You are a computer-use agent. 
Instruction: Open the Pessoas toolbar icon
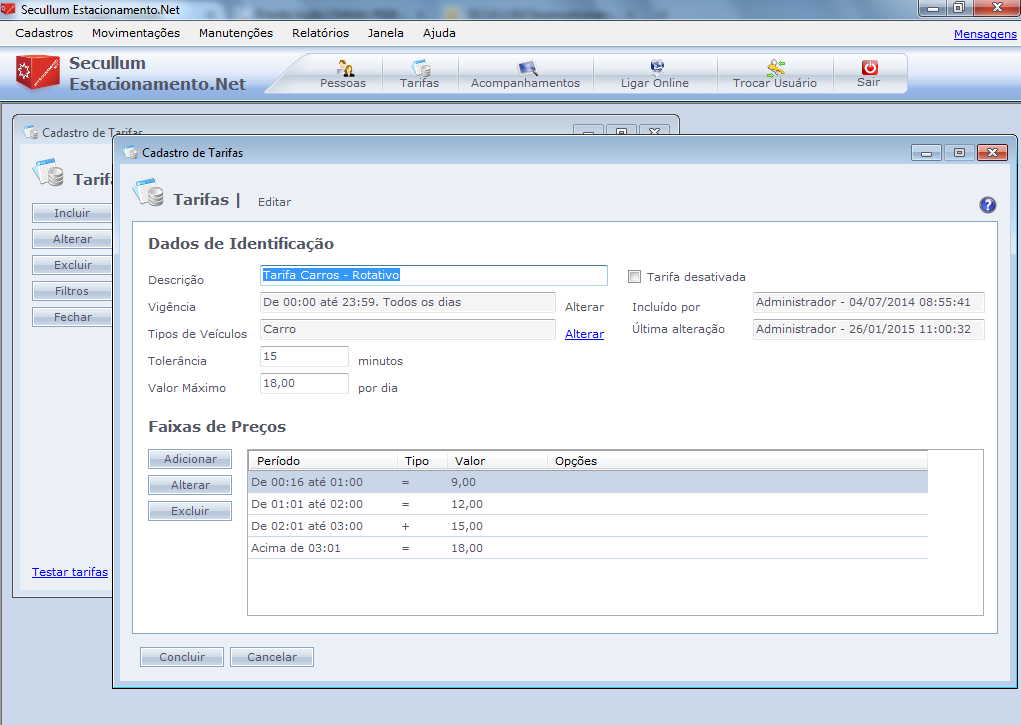[x=343, y=69]
